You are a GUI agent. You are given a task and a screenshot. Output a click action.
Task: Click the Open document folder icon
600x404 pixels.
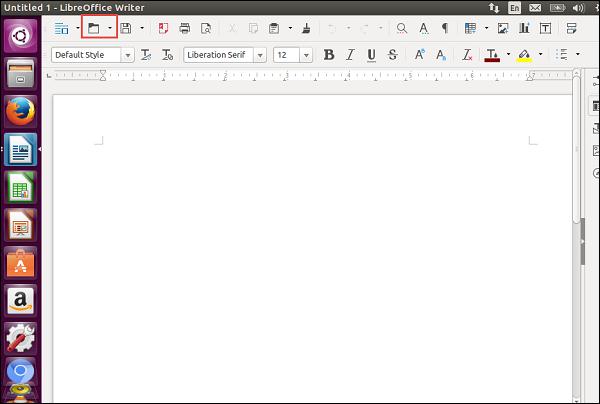[93, 28]
